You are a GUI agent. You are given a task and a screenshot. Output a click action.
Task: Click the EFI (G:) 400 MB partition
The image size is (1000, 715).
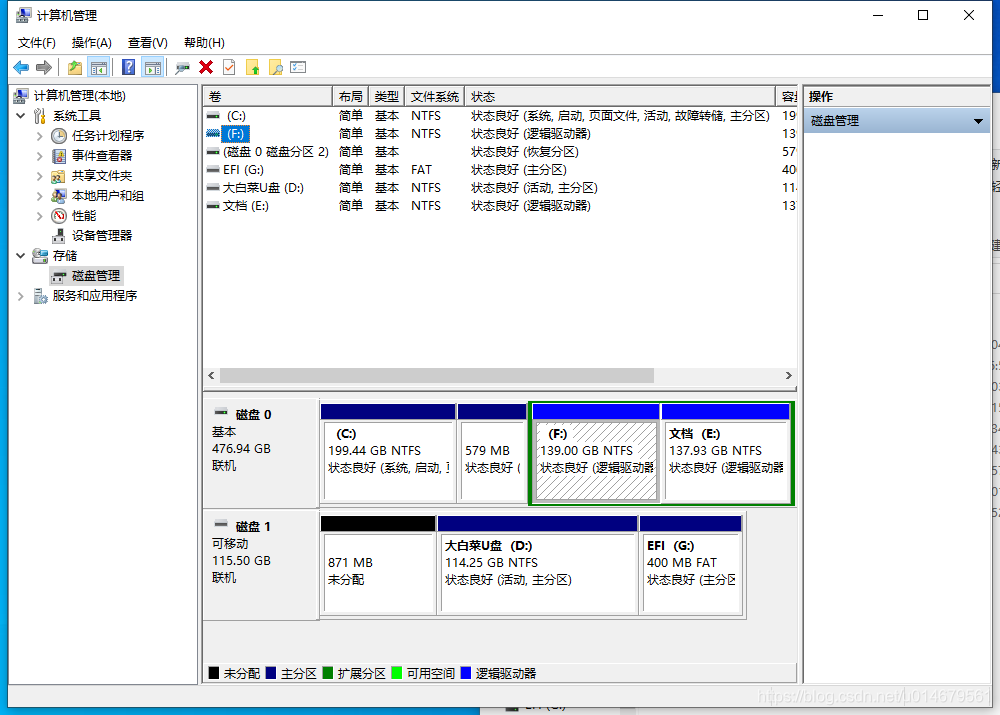[x=691, y=565]
